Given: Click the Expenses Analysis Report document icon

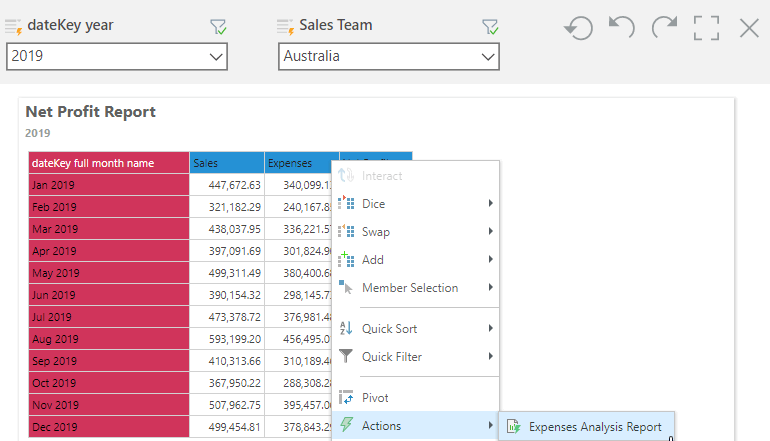Looking at the screenshot, I should point(513,426).
